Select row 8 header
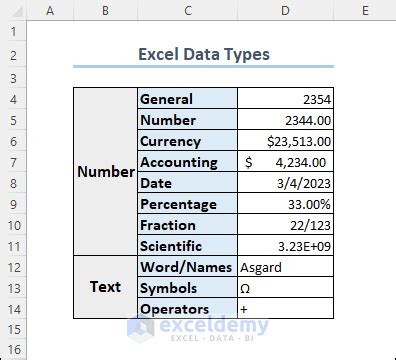This screenshot has height=360, width=396. [13, 183]
